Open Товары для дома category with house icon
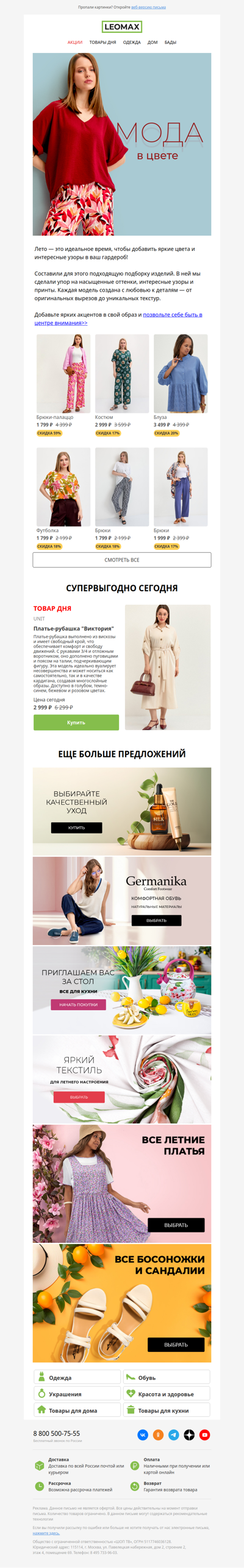The height and width of the screenshot is (1568, 244). click(x=77, y=1410)
